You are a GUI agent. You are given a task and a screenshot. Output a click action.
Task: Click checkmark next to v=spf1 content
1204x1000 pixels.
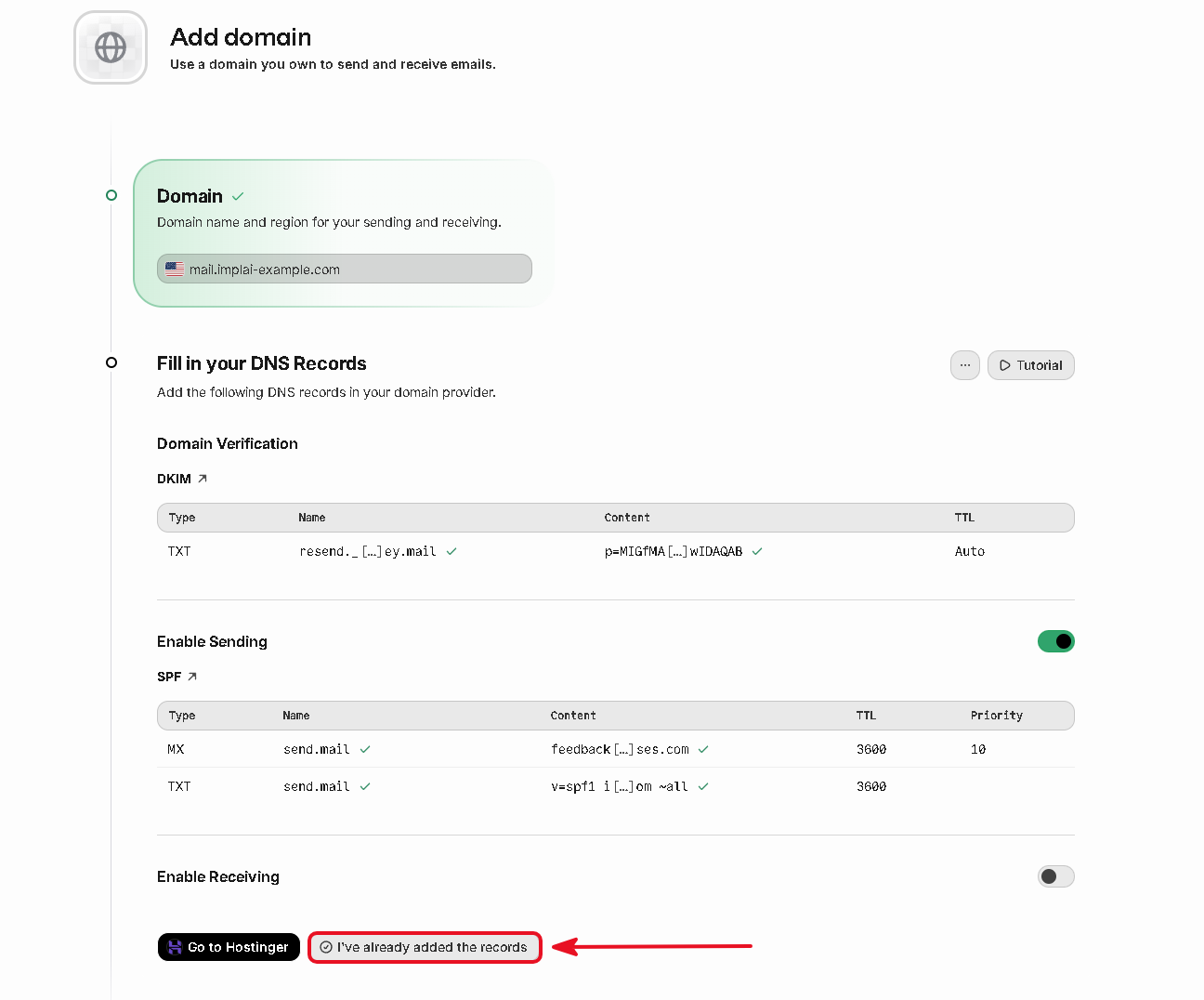pyautogui.click(x=703, y=786)
